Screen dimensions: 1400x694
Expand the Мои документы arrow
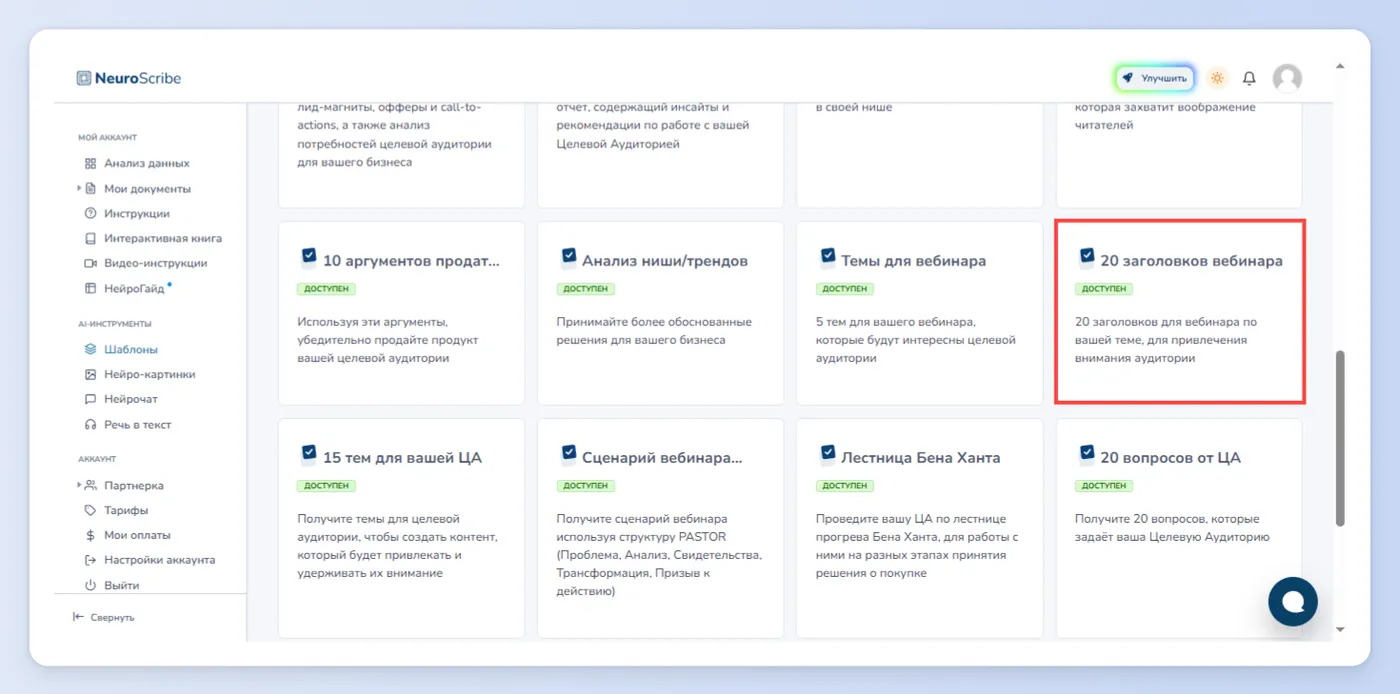coord(79,188)
